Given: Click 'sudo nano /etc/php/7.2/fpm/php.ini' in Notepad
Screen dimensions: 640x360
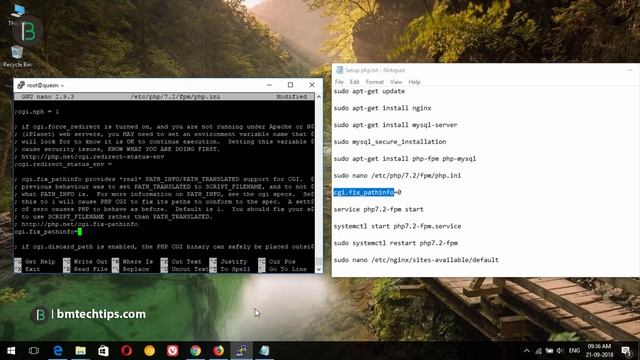Looking at the screenshot, I should click(x=397, y=176).
